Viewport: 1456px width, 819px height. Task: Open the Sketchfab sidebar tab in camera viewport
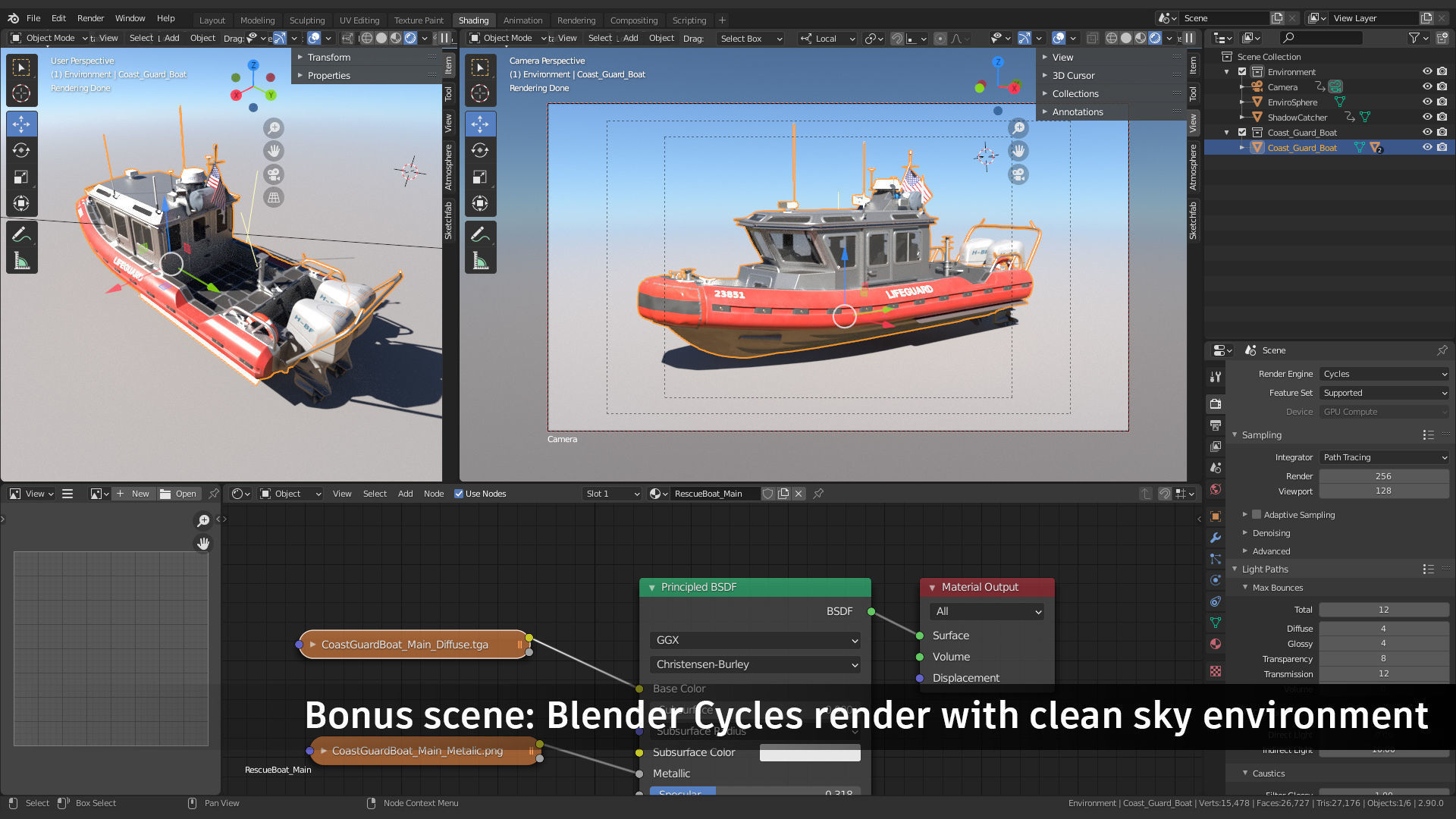click(1194, 221)
